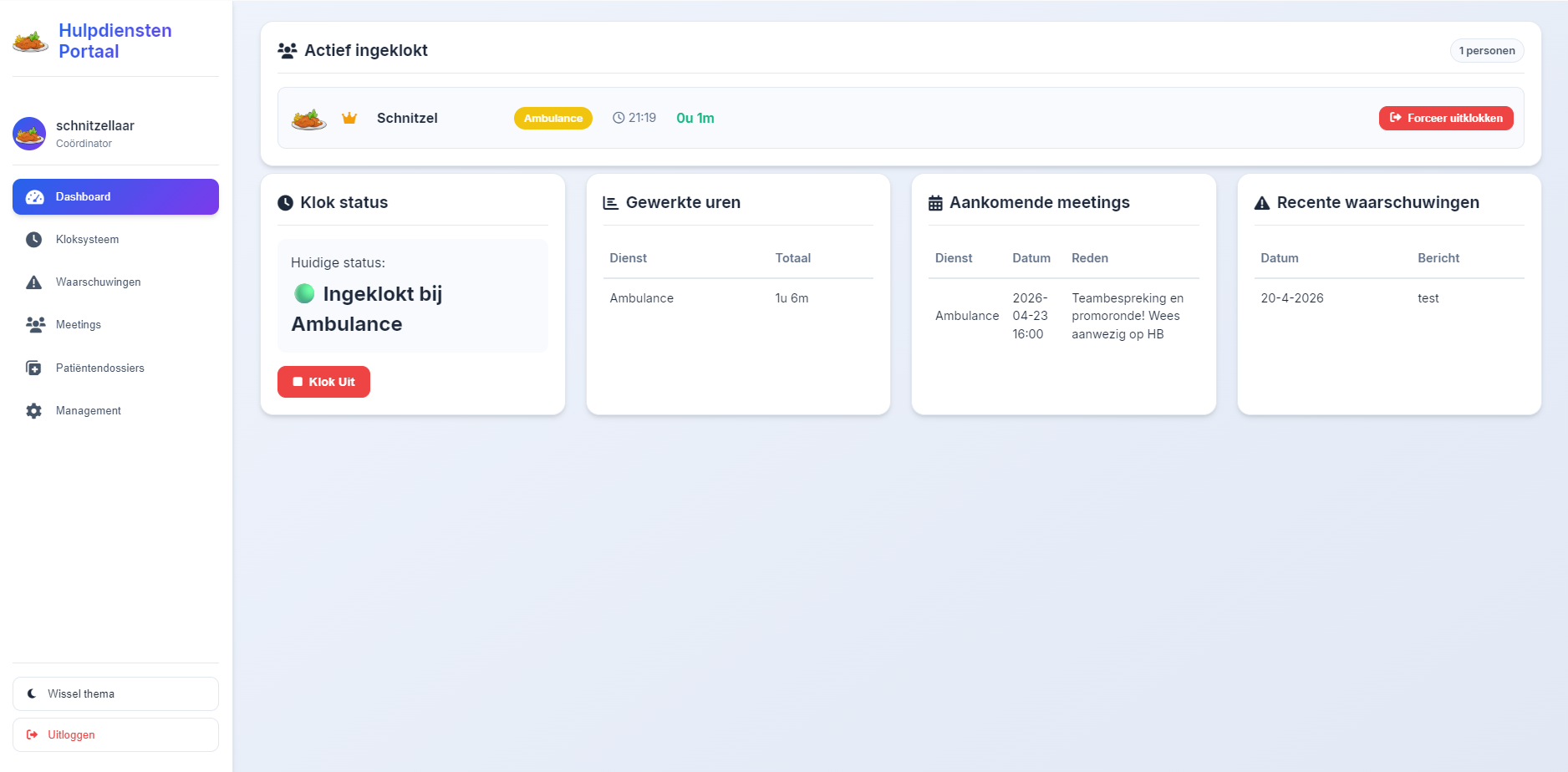
Task: Click the clock icon beside 21:19
Action: click(619, 119)
